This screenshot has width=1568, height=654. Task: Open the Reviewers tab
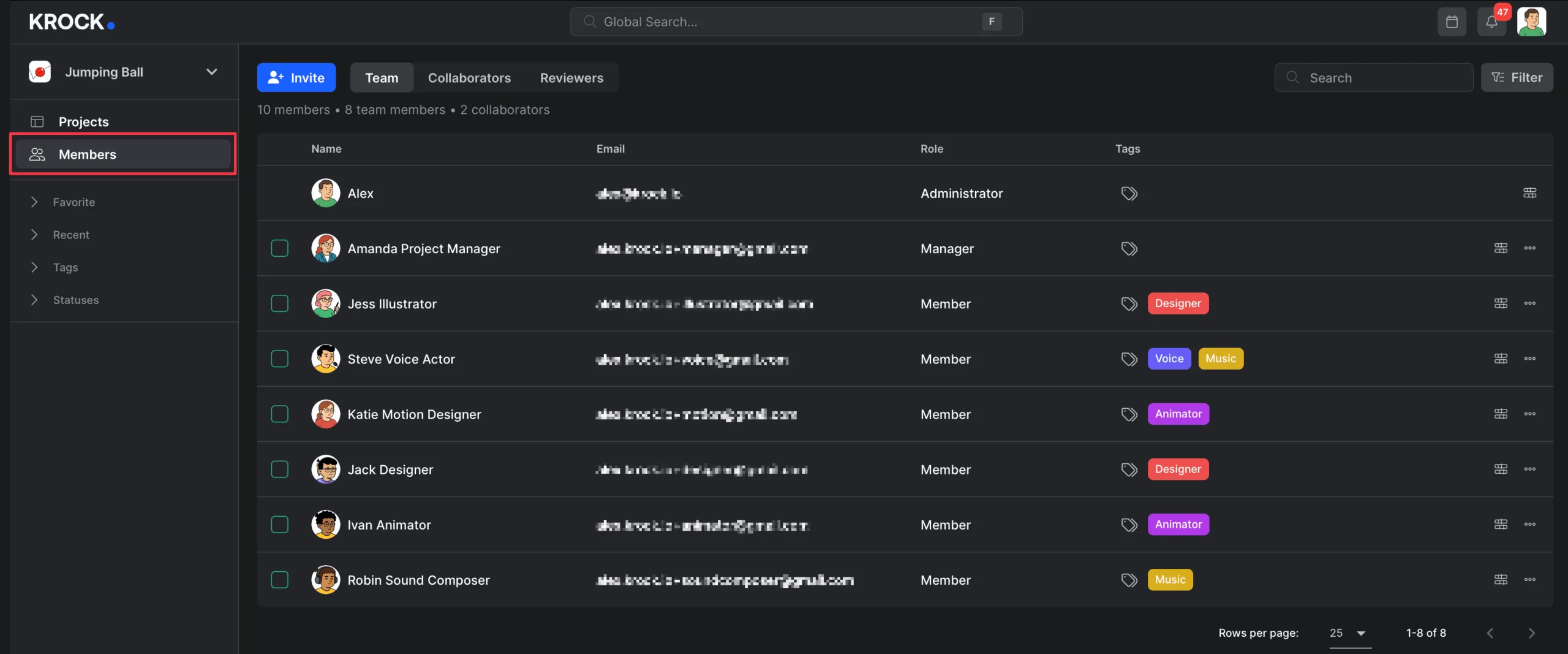click(571, 77)
